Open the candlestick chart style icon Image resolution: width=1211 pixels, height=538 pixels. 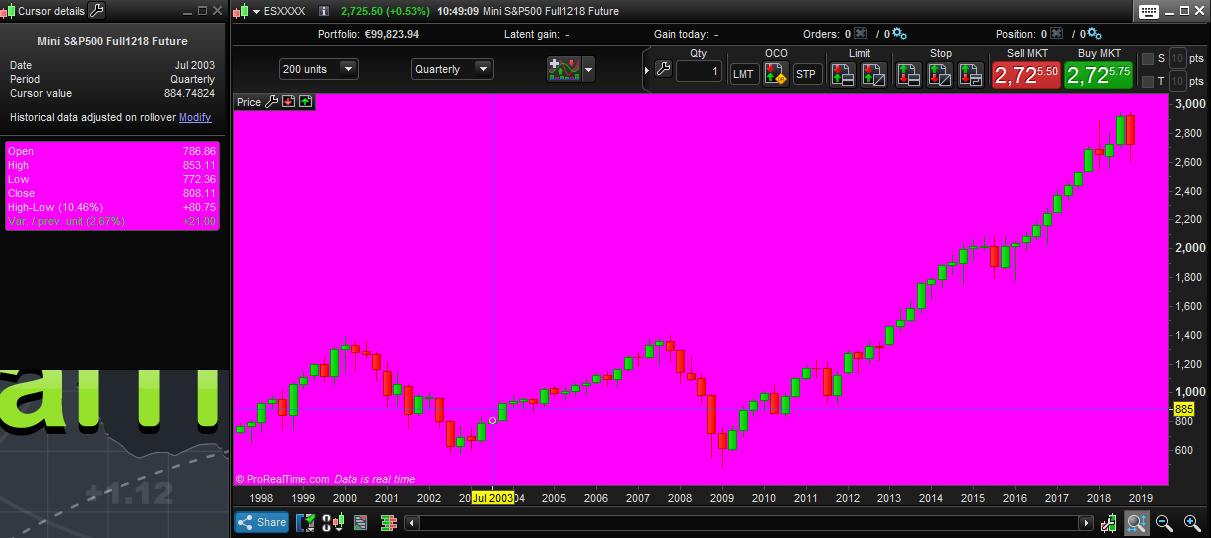pyautogui.click(x=333, y=522)
